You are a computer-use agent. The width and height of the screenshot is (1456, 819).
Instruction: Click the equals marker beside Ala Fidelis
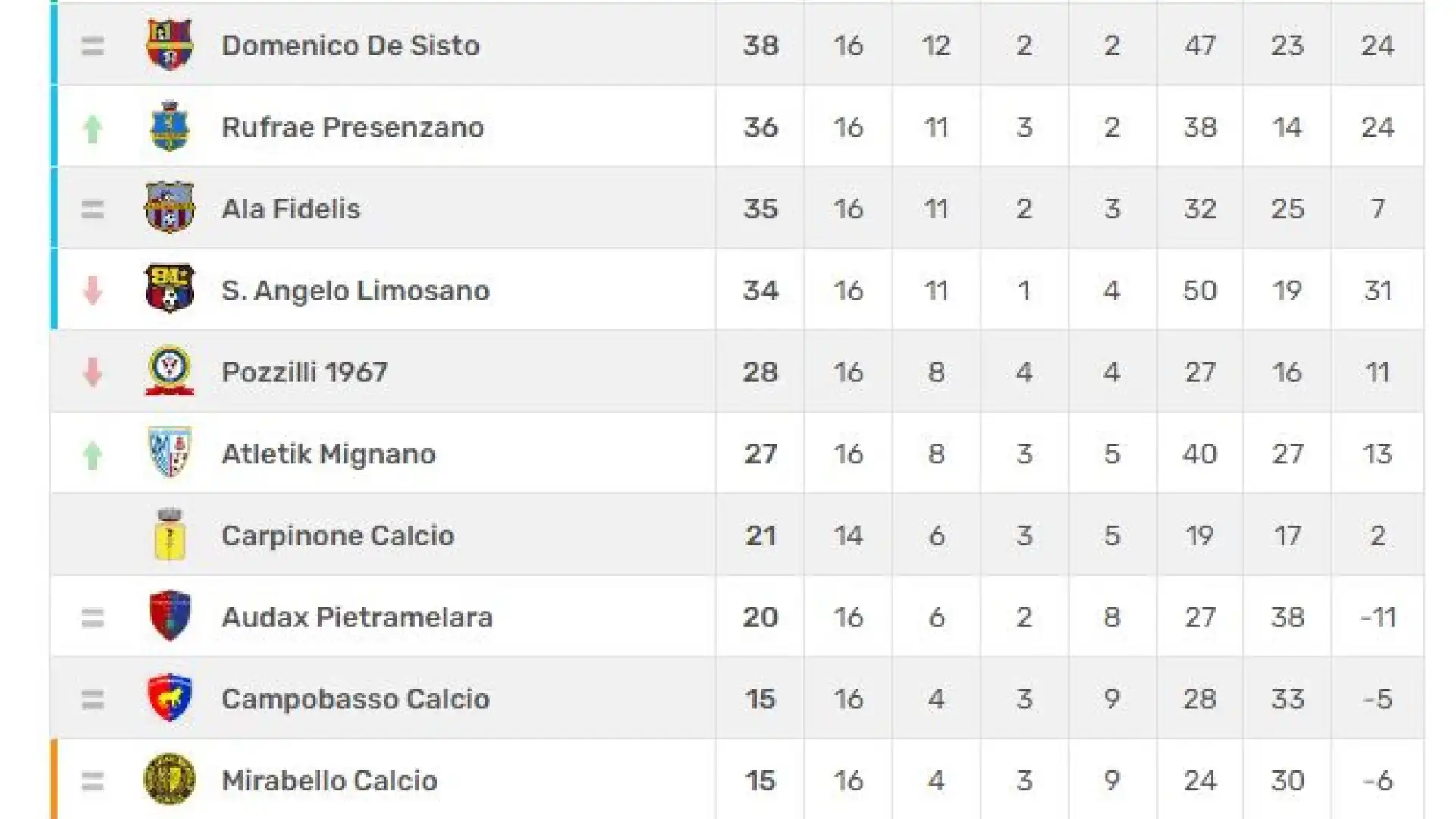[x=93, y=209]
